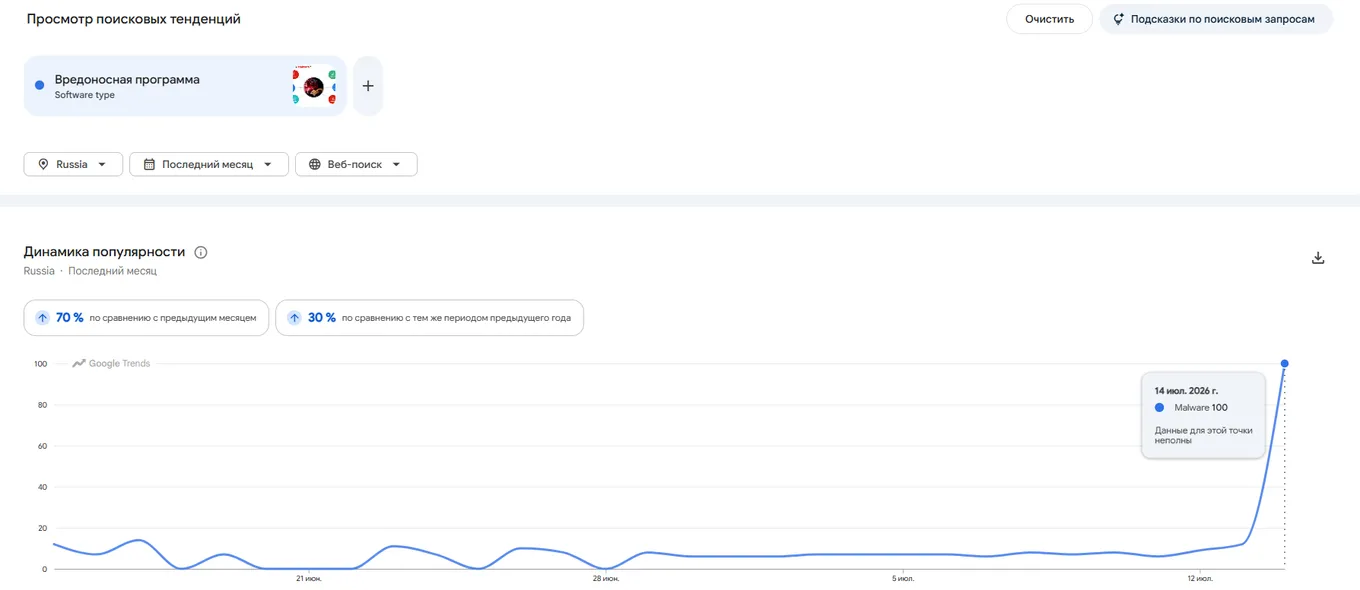Open the info icon beside Динамика популярности
The image size is (1360, 590).
point(201,252)
